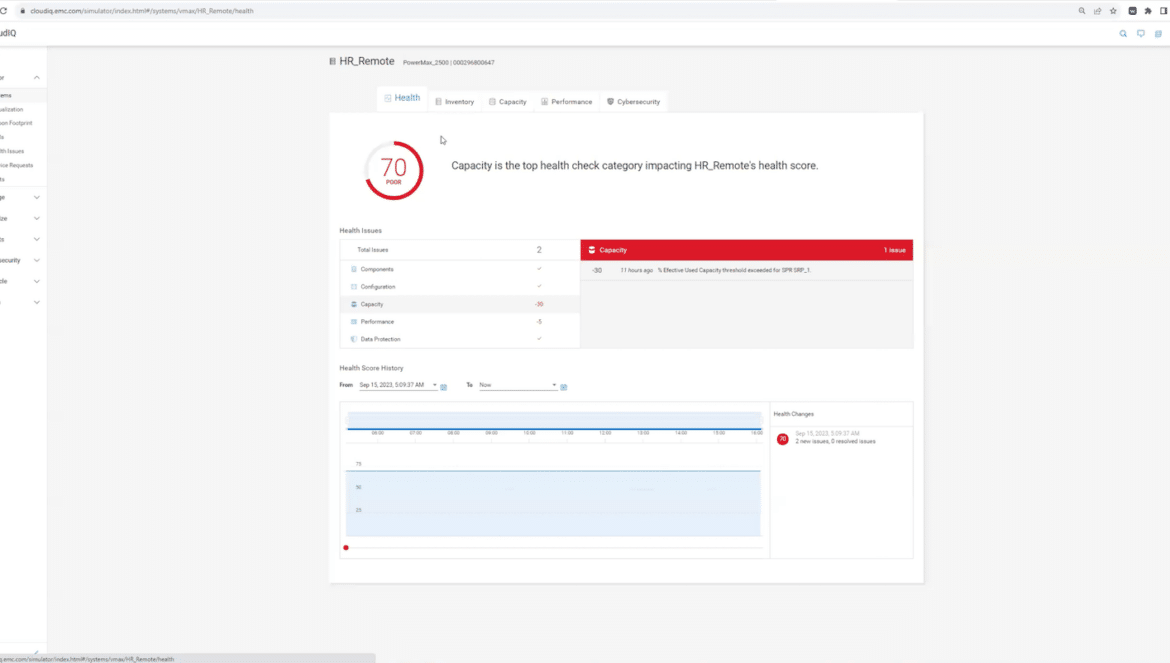This screenshot has height=663, width=1170.
Task: Open the Inventory tab
Action: [454, 101]
